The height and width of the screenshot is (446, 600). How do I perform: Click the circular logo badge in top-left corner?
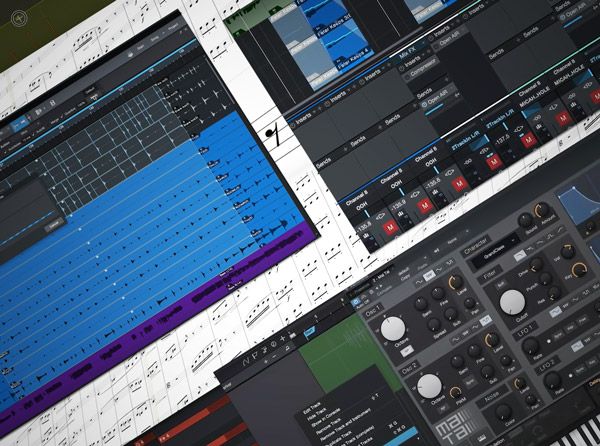tap(16, 17)
